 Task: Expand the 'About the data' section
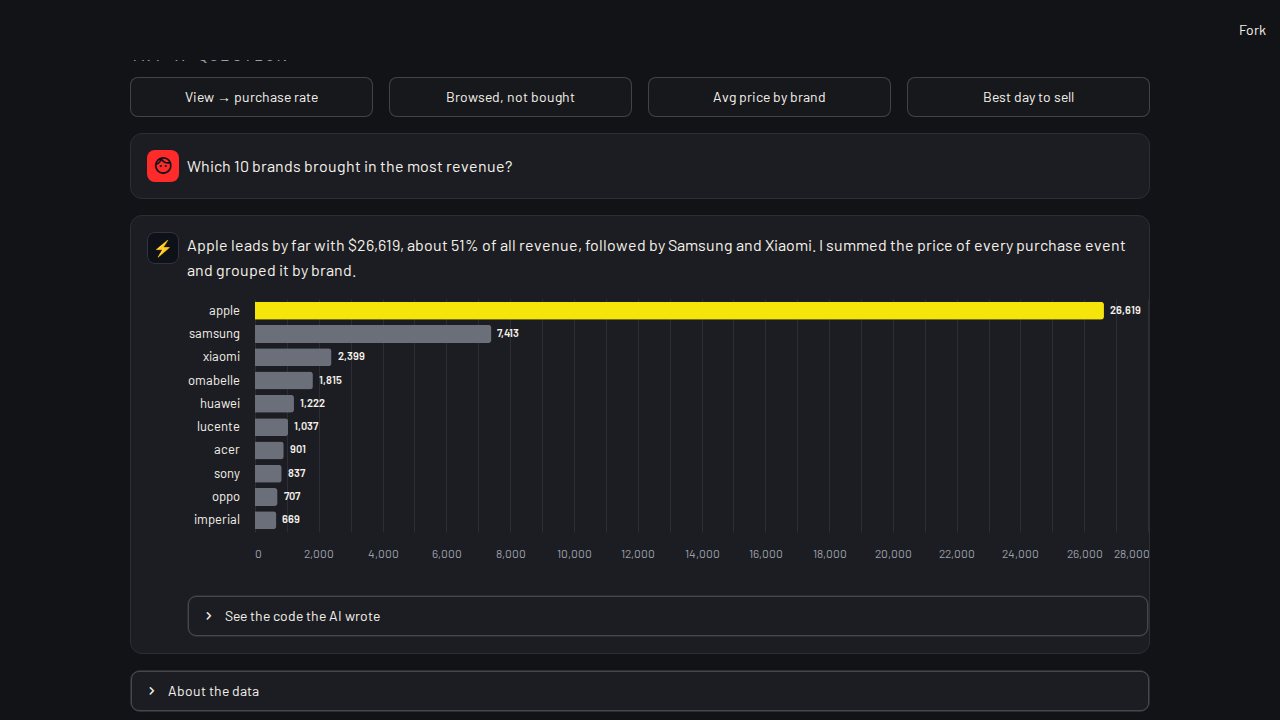tap(640, 691)
